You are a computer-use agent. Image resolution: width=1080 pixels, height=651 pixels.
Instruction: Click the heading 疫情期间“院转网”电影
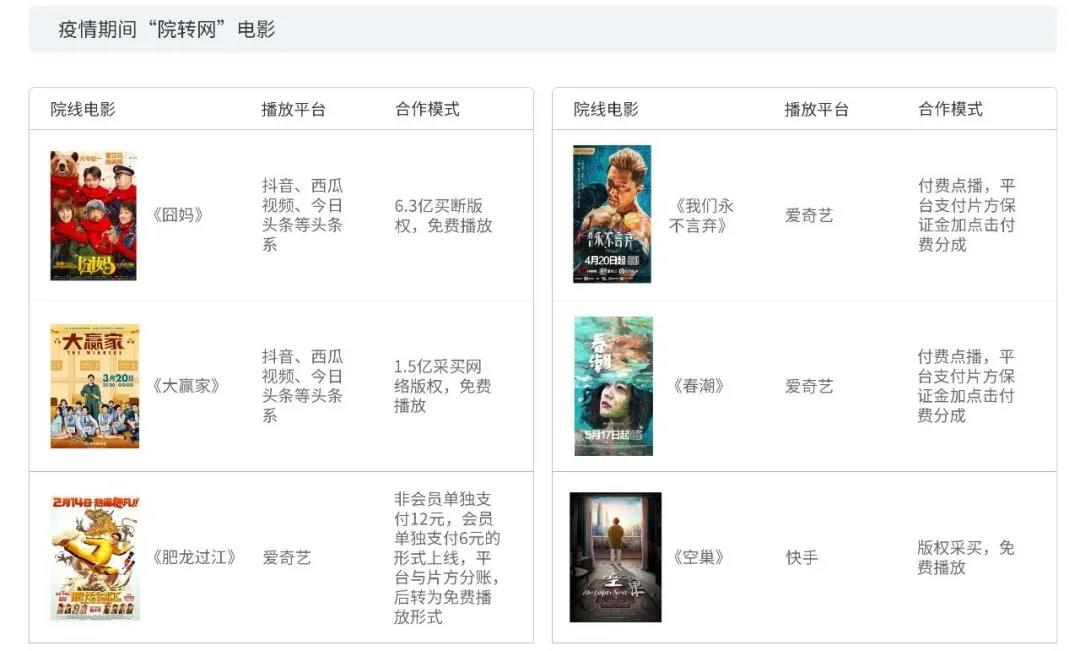167,30
